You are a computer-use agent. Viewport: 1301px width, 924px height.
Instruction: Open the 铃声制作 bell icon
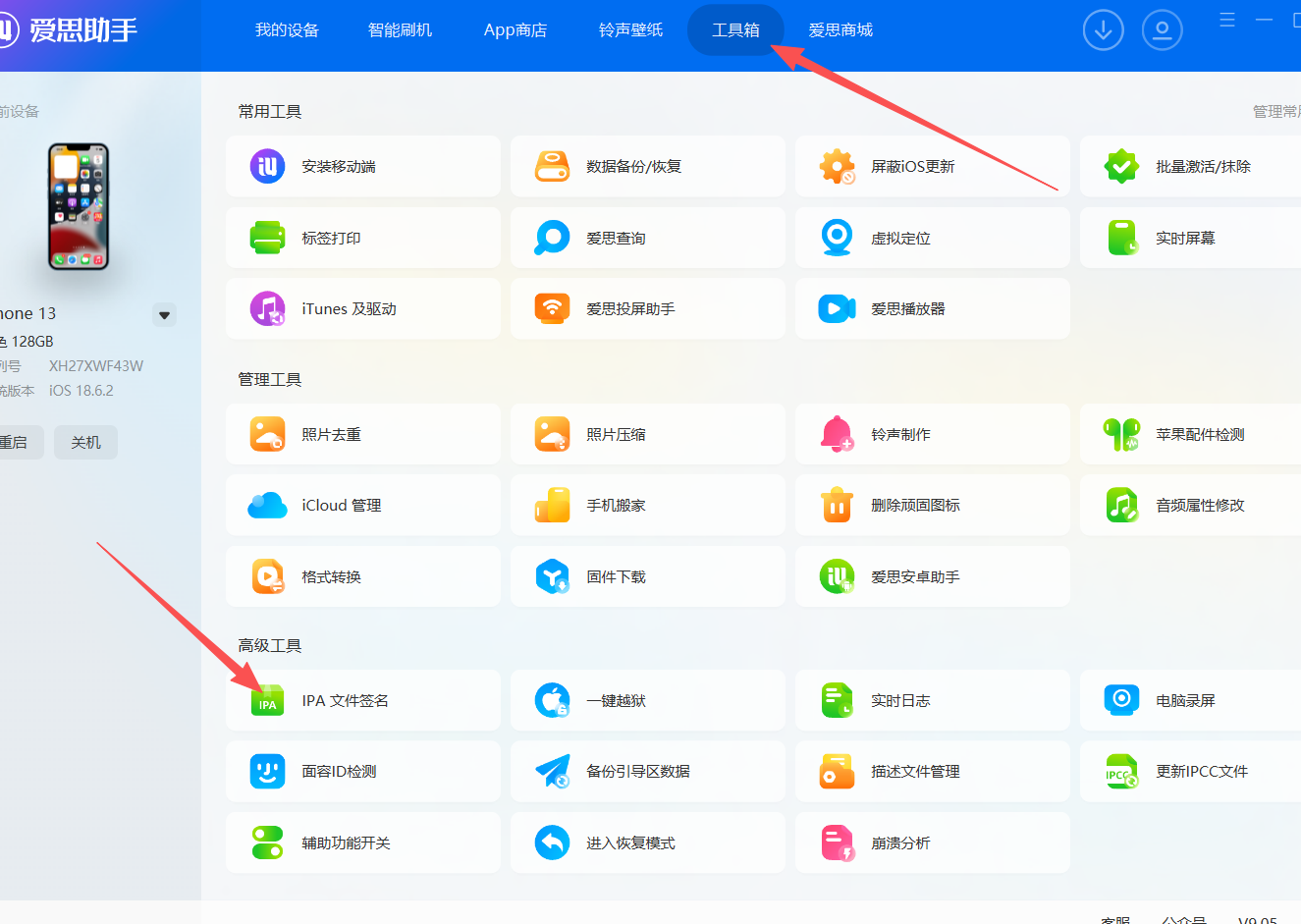point(837,434)
